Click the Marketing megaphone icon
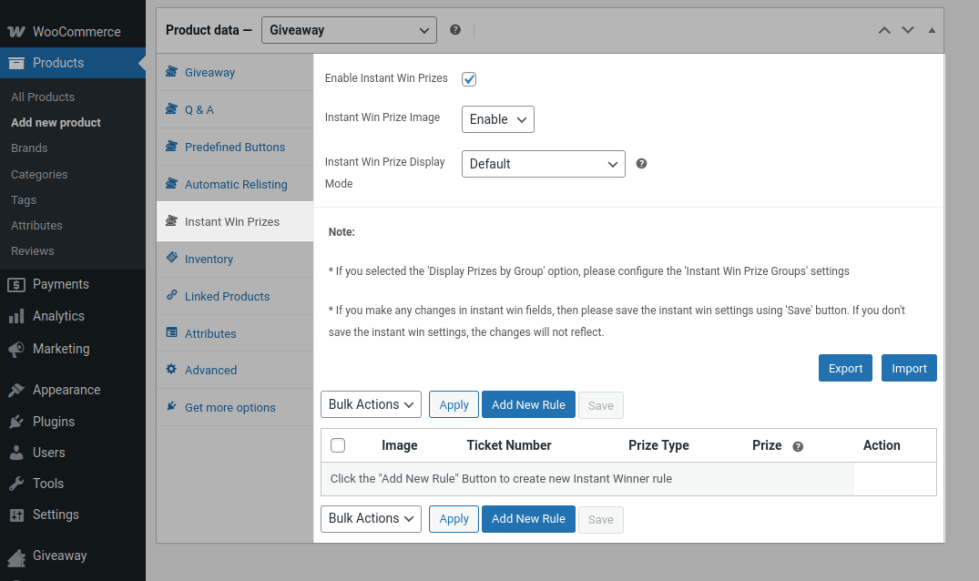The width and height of the screenshot is (979, 581). click(x=16, y=349)
